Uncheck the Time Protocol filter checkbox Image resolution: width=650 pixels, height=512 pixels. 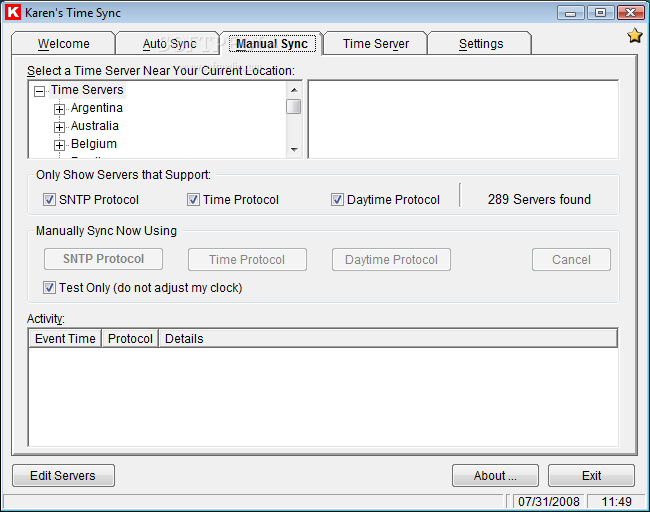[x=193, y=200]
